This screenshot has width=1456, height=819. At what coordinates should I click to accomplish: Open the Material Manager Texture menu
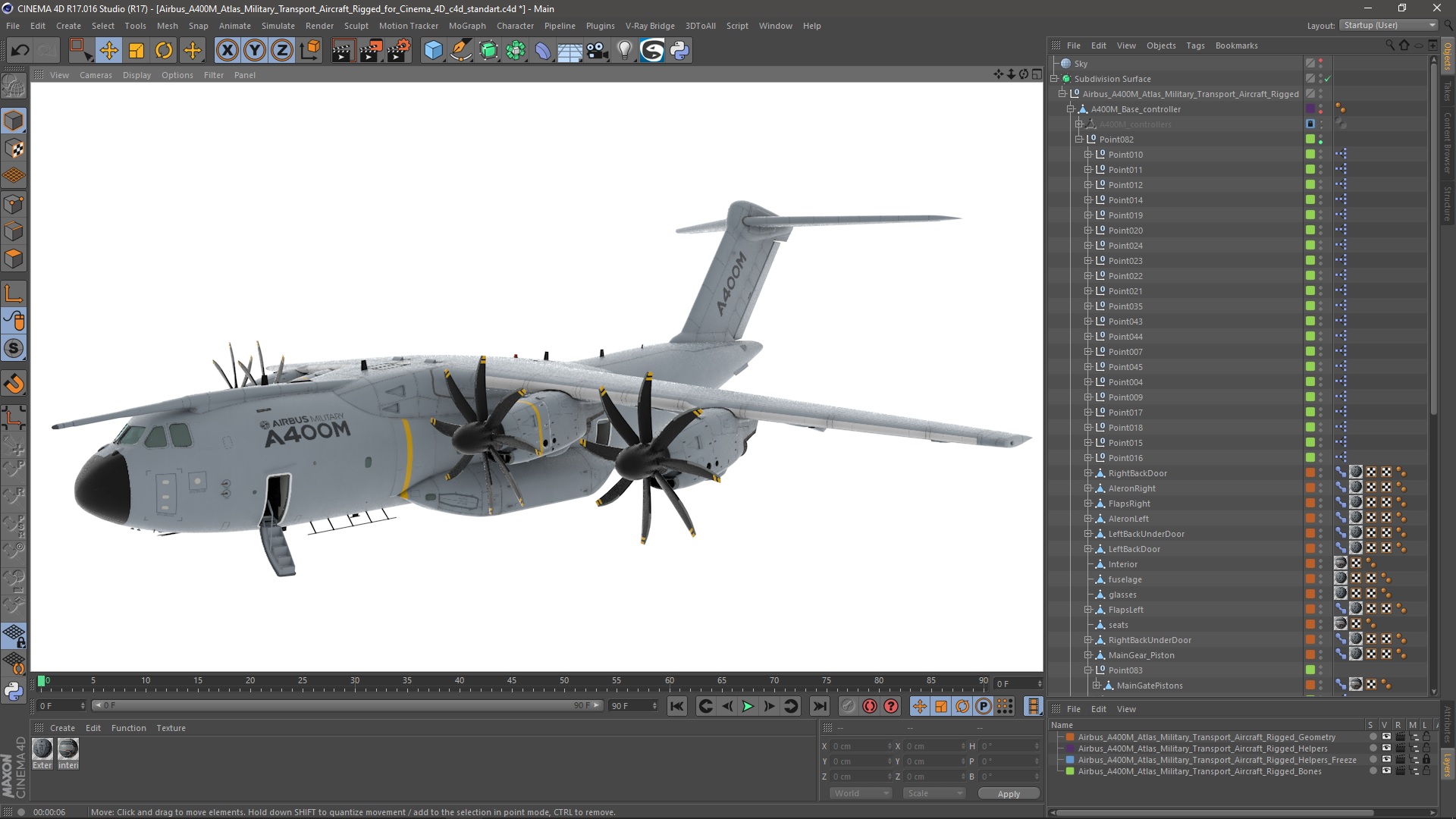pos(171,728)
